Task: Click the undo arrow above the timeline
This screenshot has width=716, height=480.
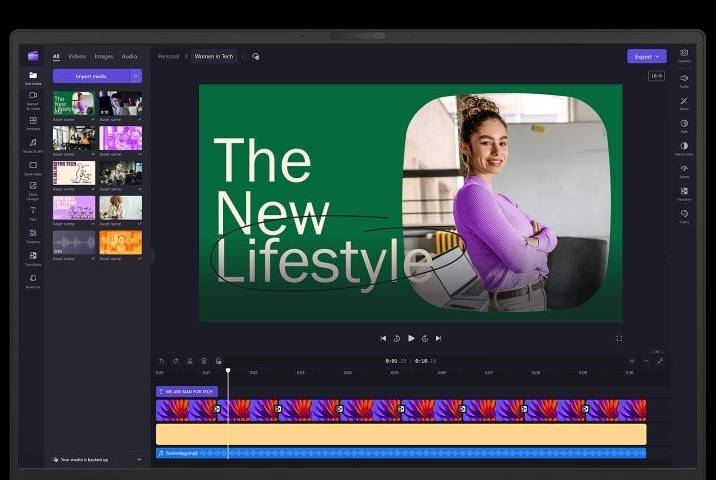Action: tap(162, 361)
